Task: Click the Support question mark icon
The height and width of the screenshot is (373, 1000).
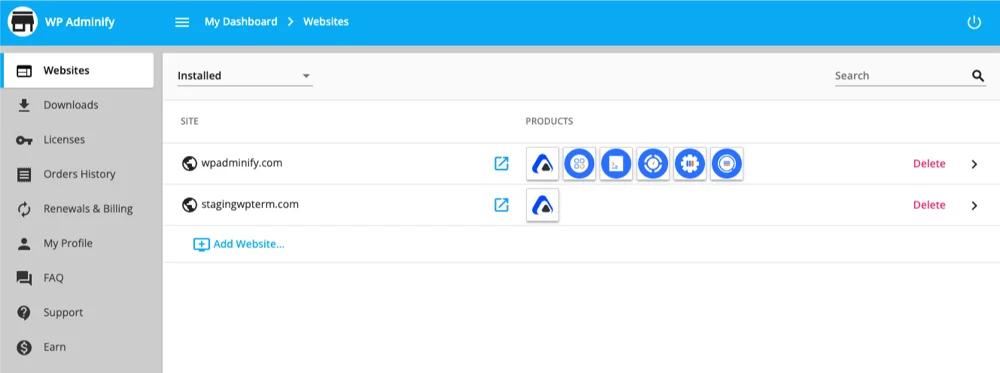Action: tap(24, 312)
